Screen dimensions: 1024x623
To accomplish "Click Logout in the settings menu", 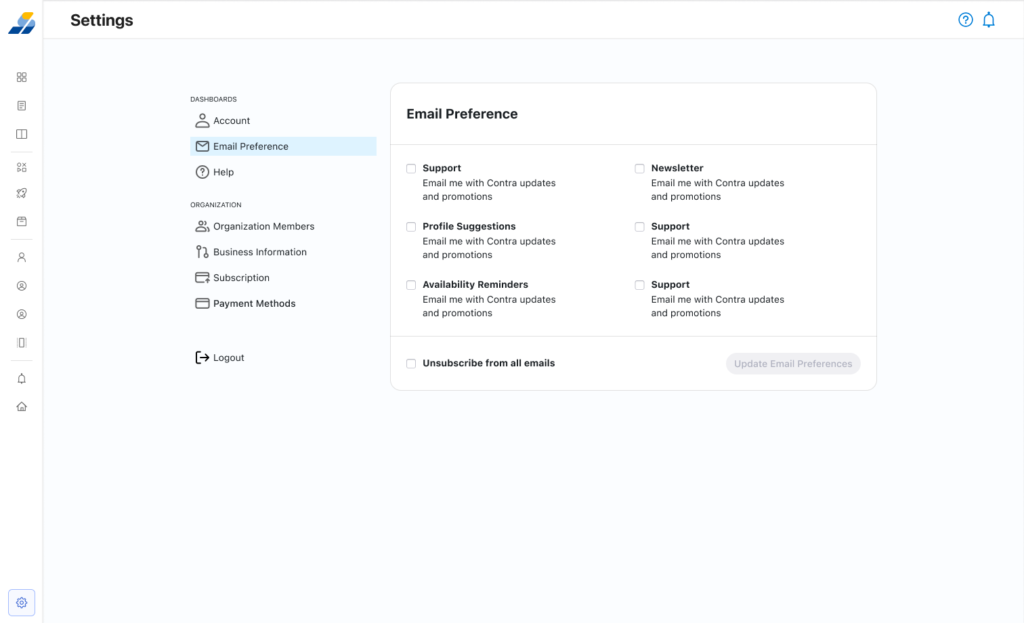I will coord(228,358).
